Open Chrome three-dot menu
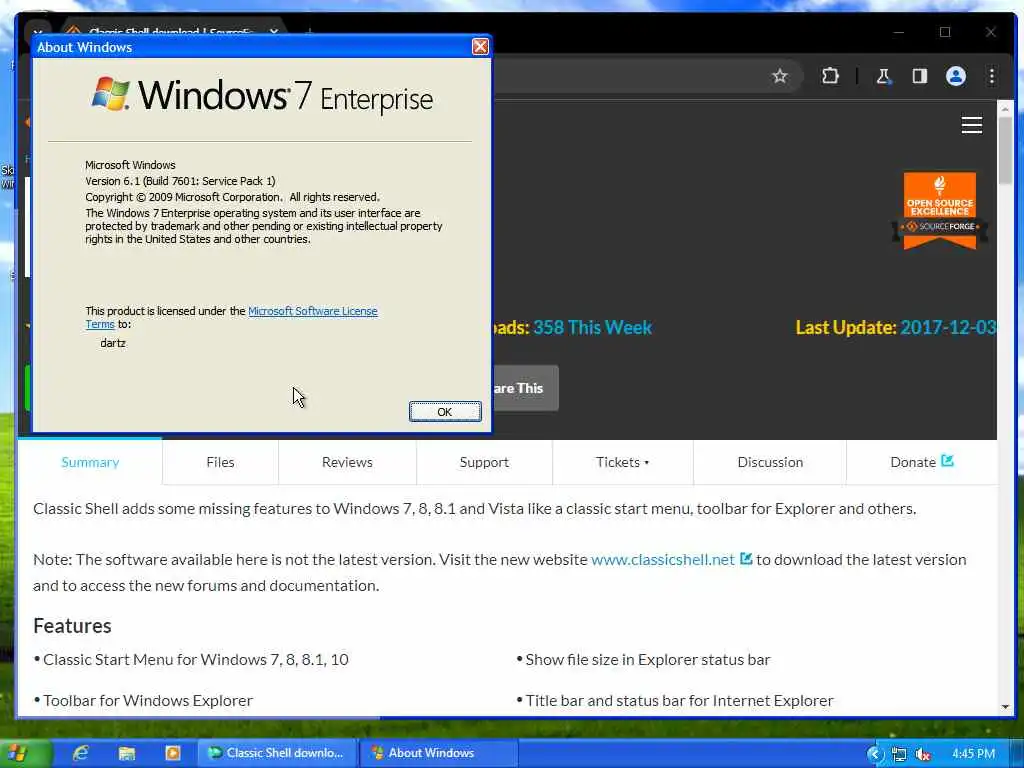 pos(991,76)
